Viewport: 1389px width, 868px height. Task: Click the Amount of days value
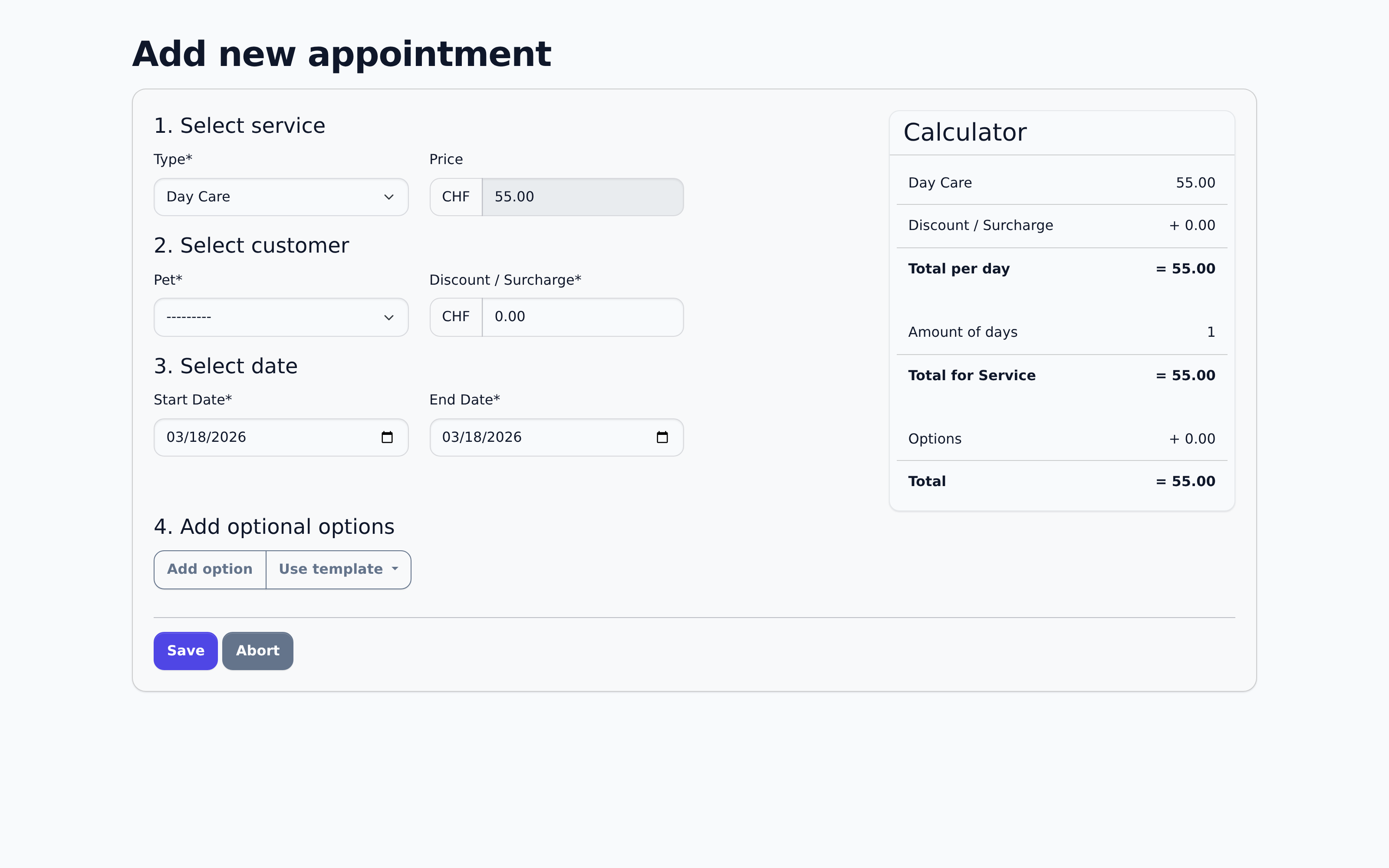click(1211, 332)
